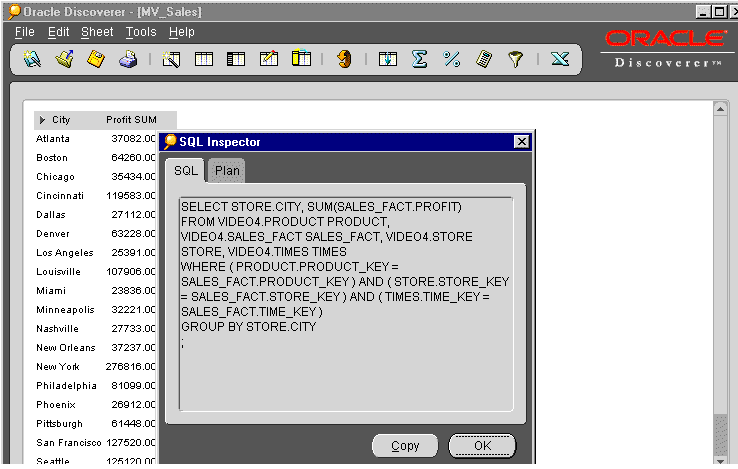Click OK to dismiss SQL Inspector

coord(482,445)
